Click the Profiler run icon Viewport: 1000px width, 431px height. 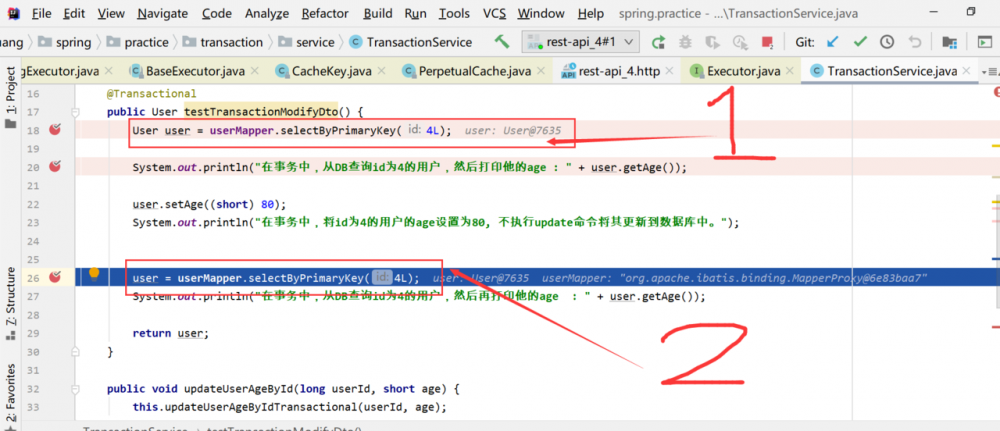click(740, 42)
